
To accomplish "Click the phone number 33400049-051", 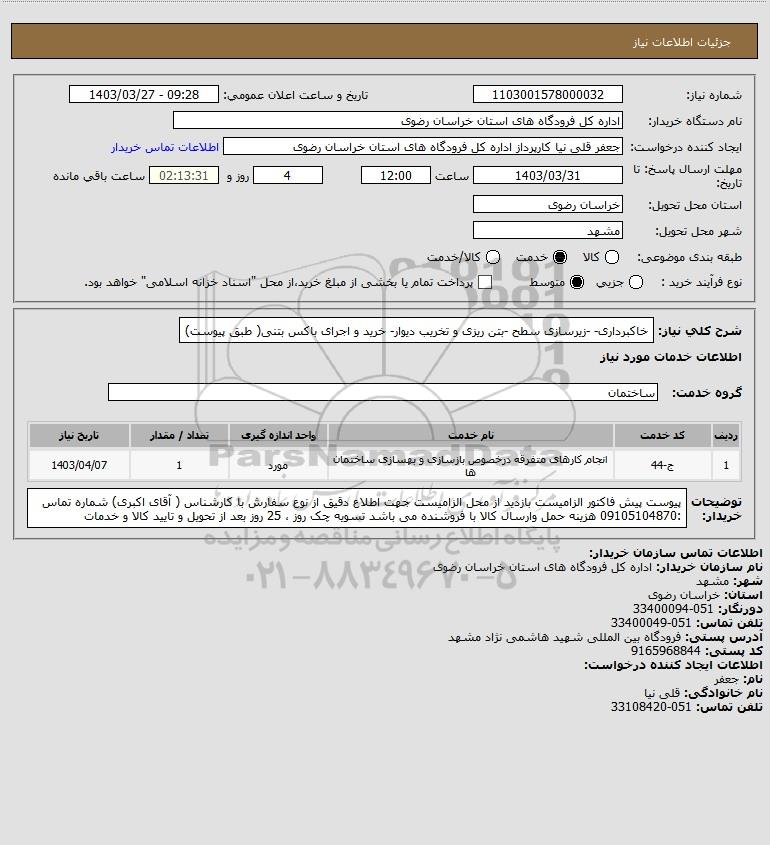I will pyautogui.click(x=650, y=623).
